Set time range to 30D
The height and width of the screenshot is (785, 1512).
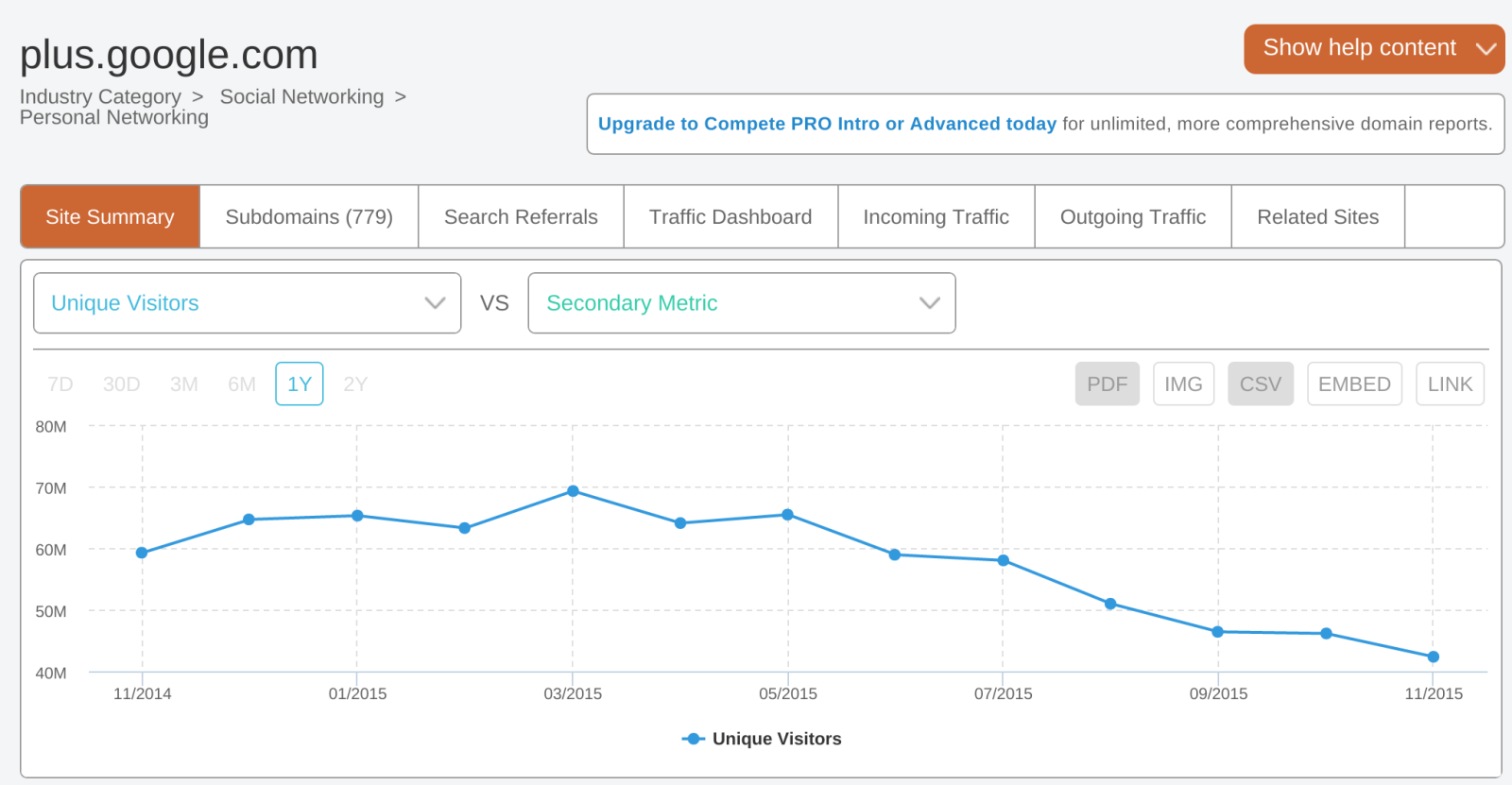[121, 384]
